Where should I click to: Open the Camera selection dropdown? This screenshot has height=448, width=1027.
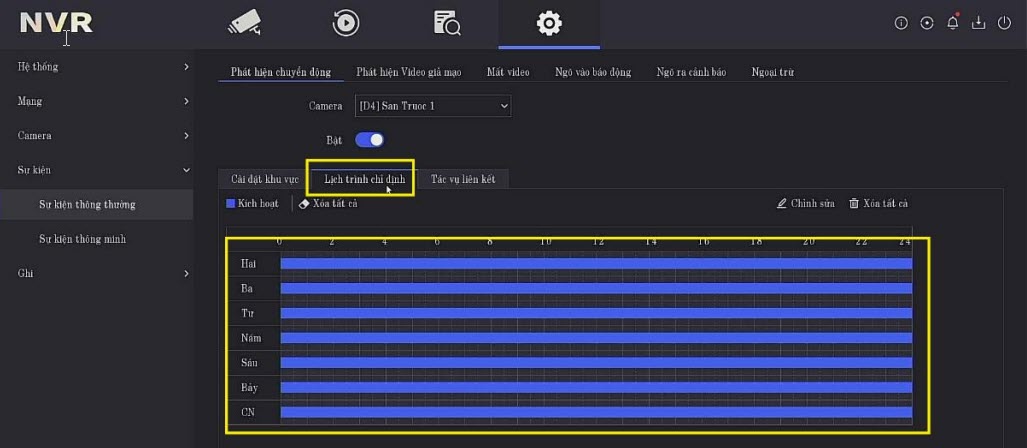(x=433, y=105)
